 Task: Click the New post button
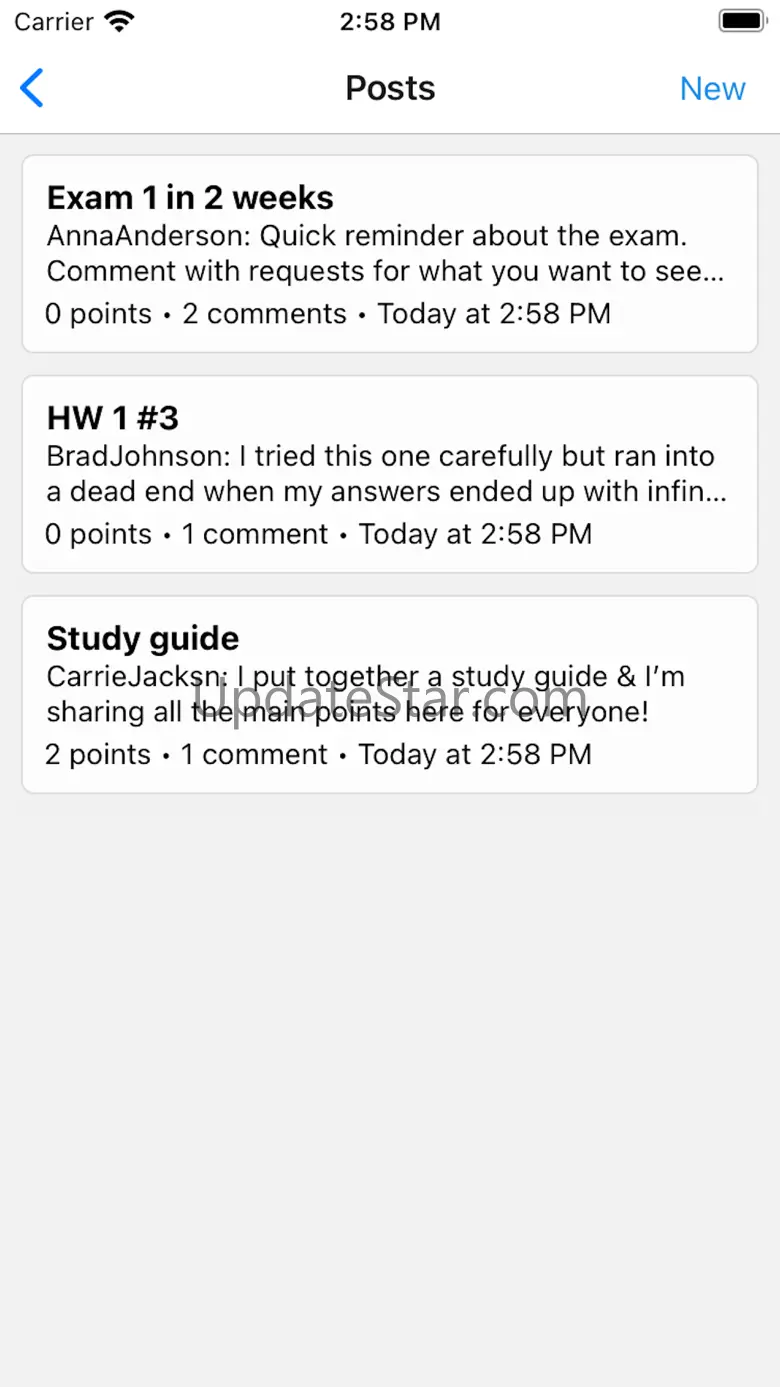pos(712,89)
